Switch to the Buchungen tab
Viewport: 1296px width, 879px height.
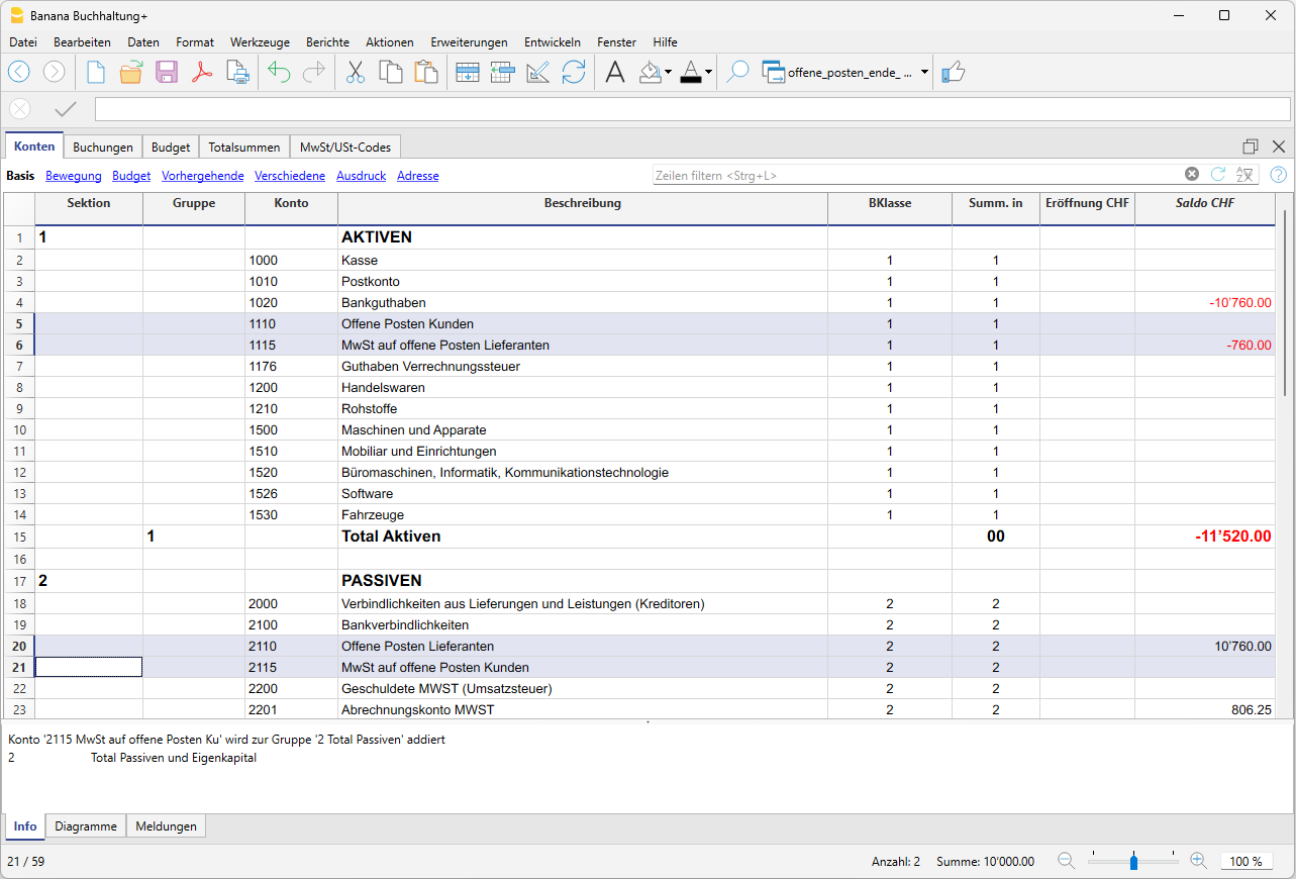point(103,147)
